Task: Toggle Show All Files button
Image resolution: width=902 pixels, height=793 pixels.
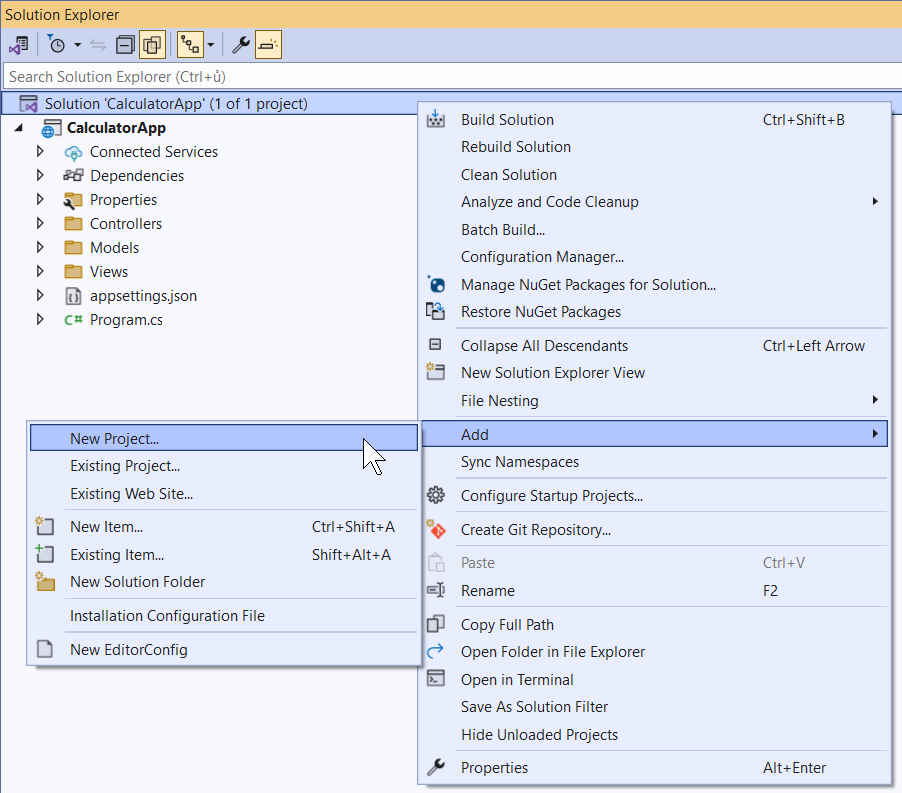Action: pos(152,45)
